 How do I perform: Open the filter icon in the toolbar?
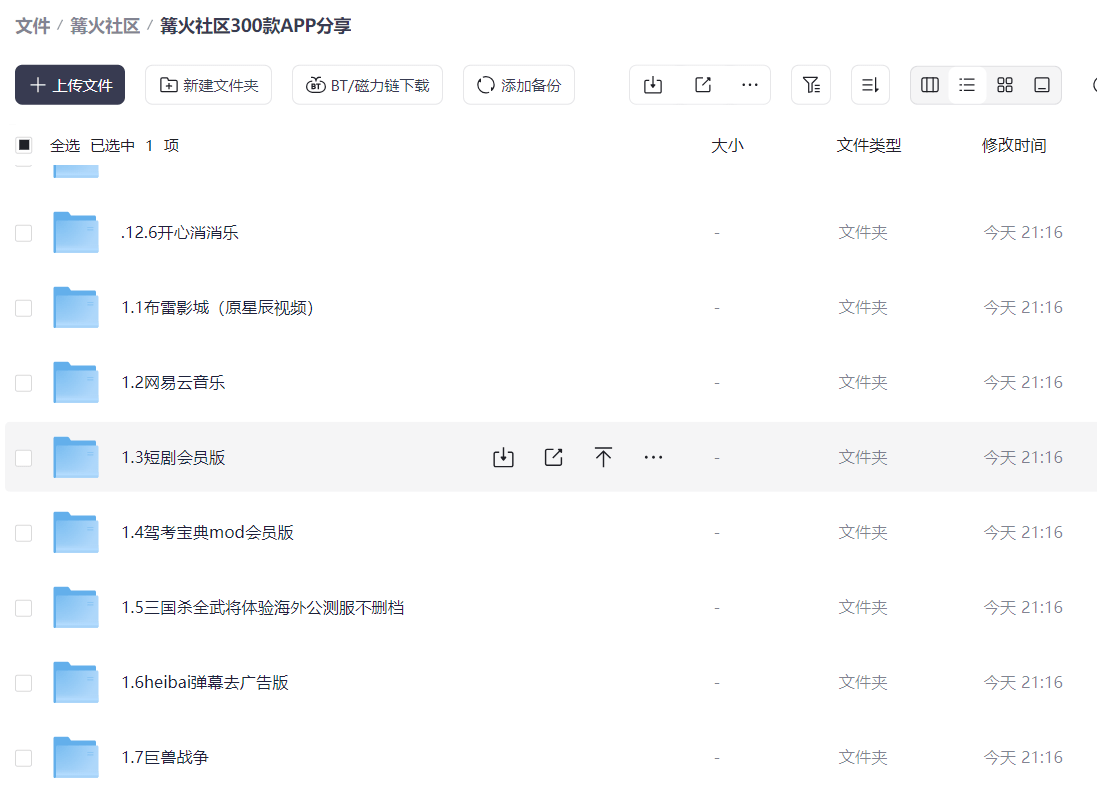click(x=810, y=85)
